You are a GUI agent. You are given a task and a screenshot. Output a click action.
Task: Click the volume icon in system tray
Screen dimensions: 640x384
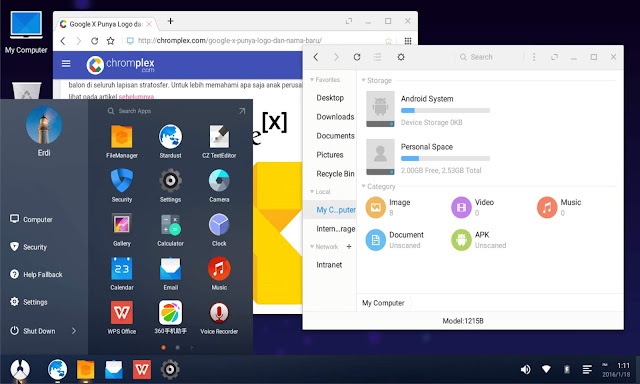(x=525, y=370)
